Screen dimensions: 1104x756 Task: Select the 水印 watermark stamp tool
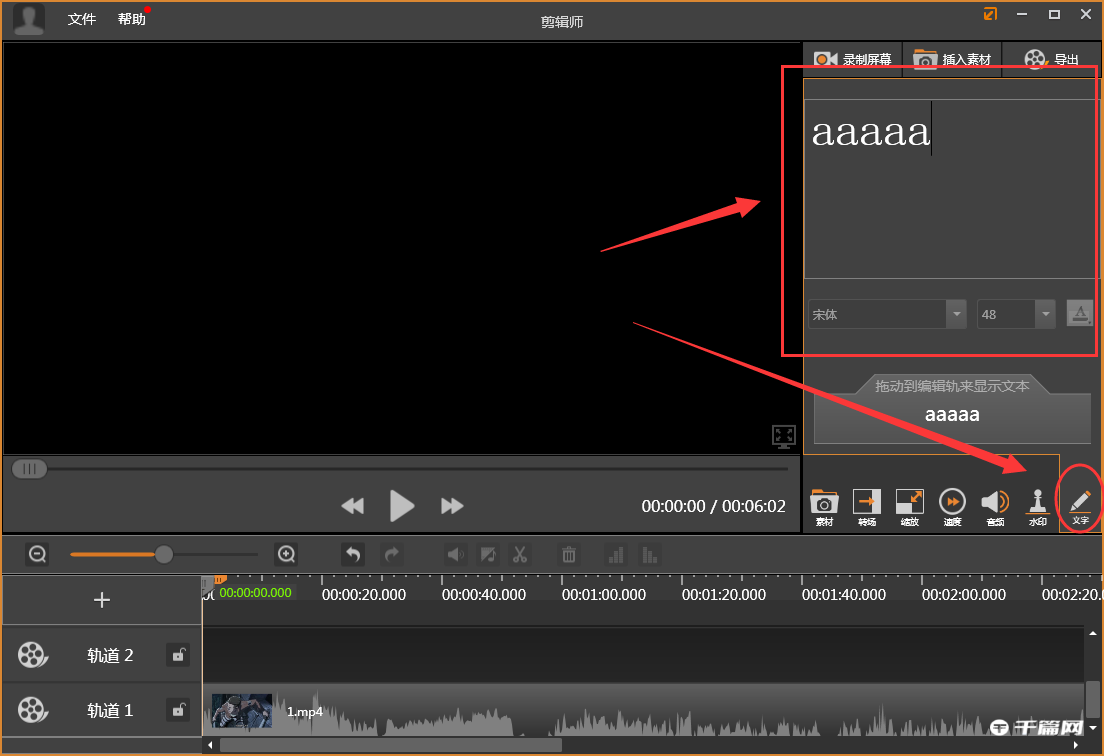[x=1038, y=503]
